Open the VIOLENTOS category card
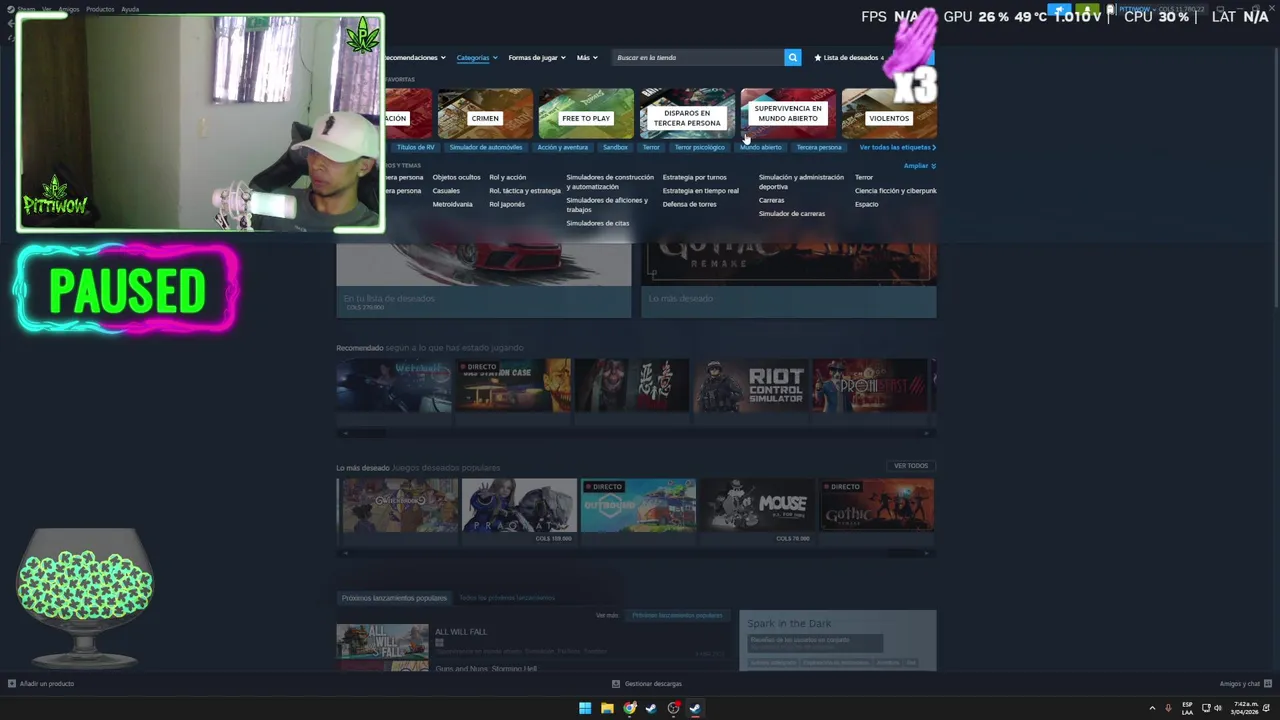 pos(889,113)
